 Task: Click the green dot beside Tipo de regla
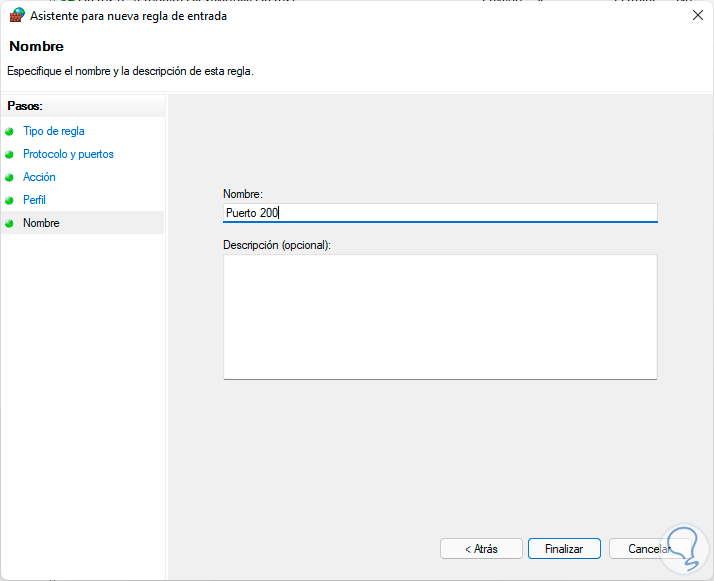coord(11,131)
